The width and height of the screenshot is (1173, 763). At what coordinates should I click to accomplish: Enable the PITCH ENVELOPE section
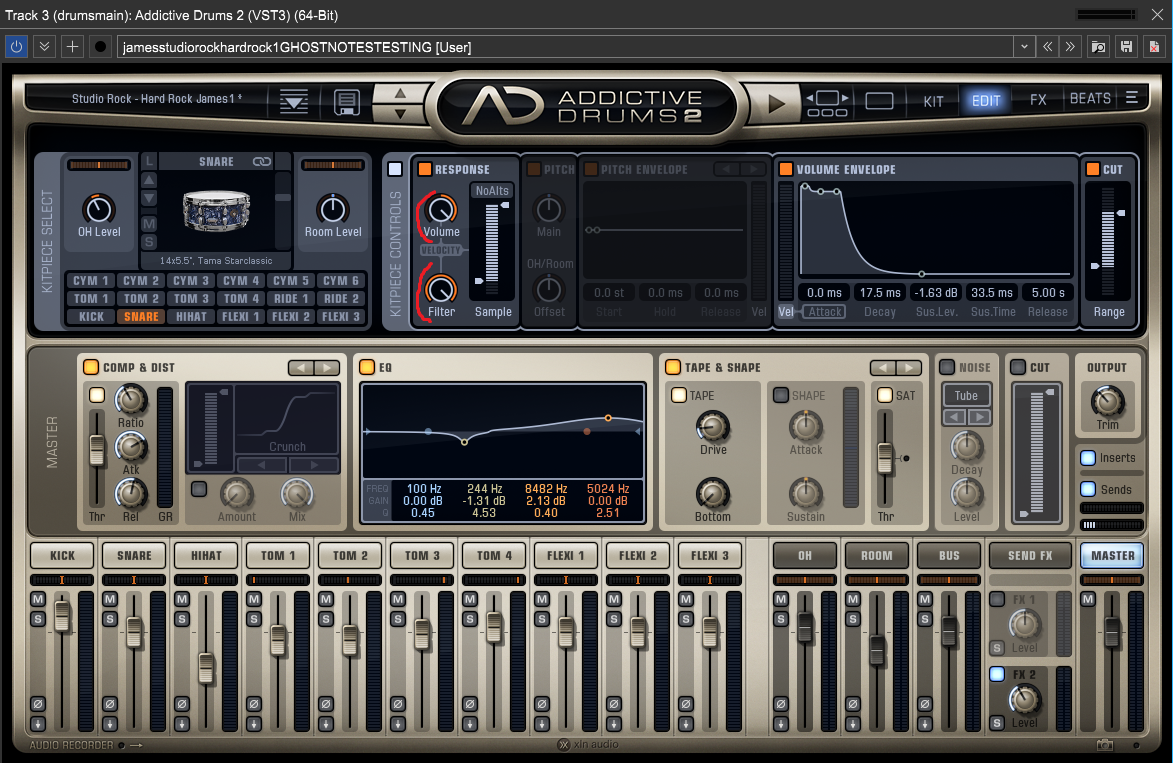click(590, 169)
